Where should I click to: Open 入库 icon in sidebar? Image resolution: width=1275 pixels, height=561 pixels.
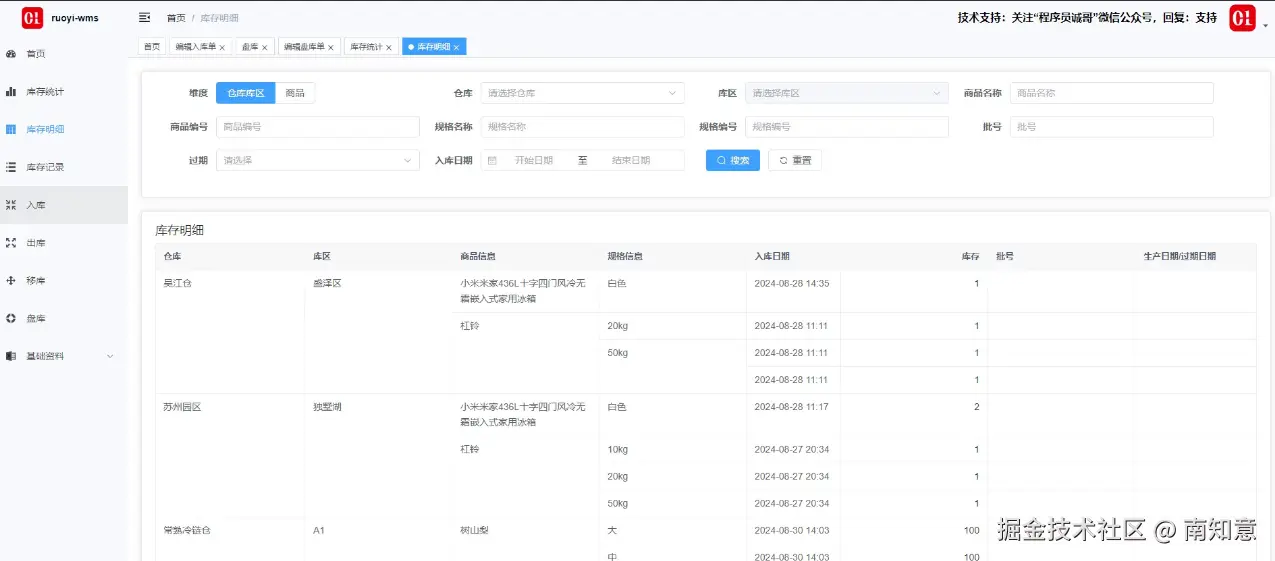coord(11,205)
